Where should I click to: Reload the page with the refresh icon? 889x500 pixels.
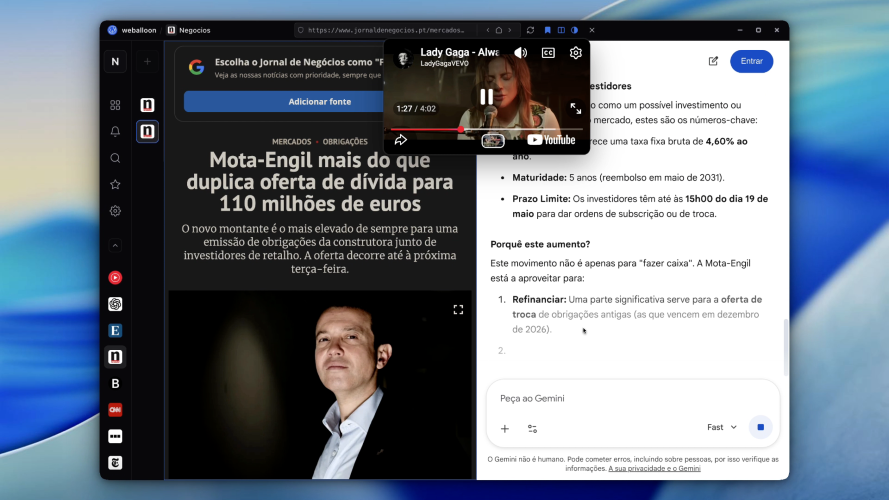pos(530,30)
